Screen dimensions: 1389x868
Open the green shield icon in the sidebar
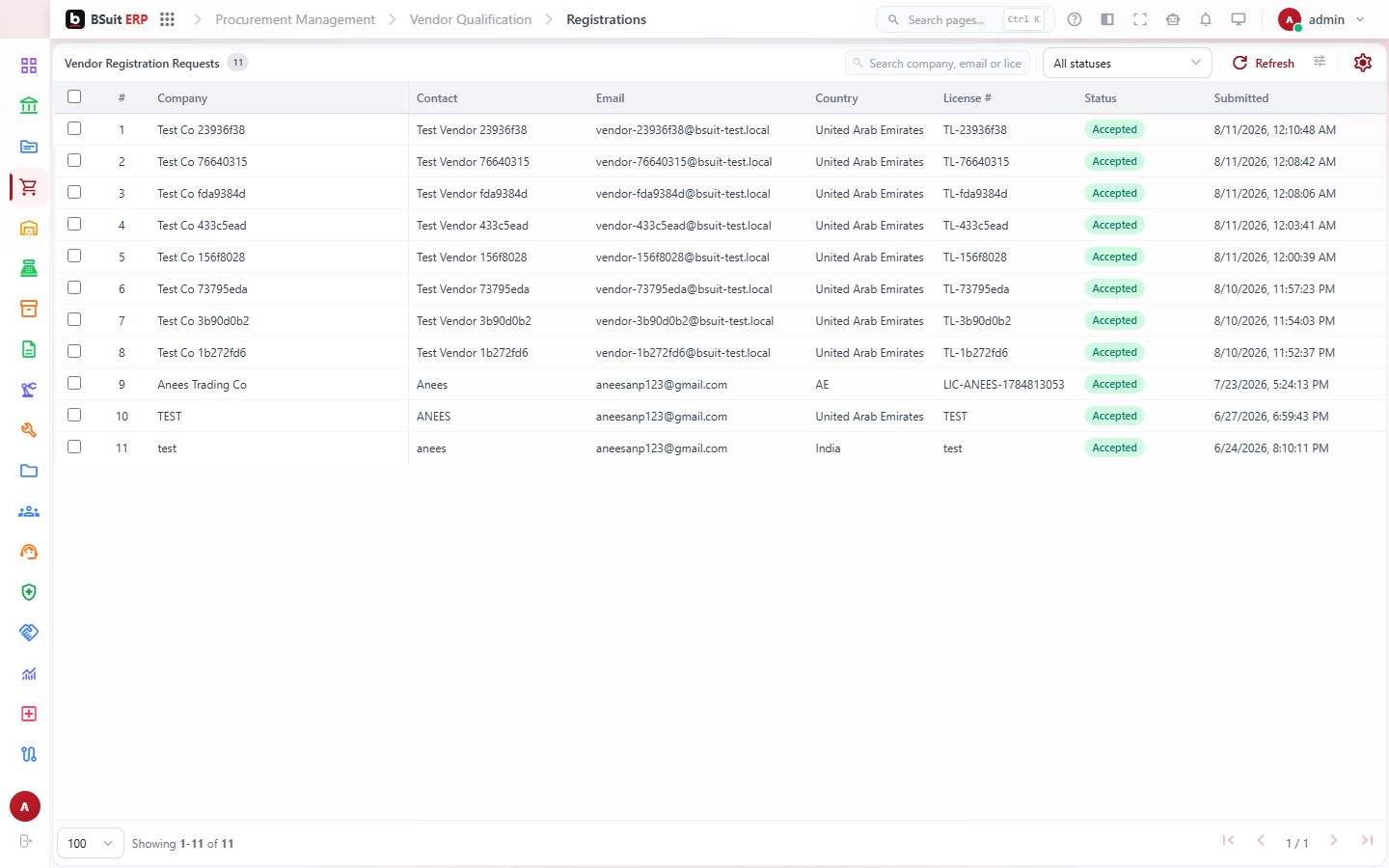click(x=29, y=592)
